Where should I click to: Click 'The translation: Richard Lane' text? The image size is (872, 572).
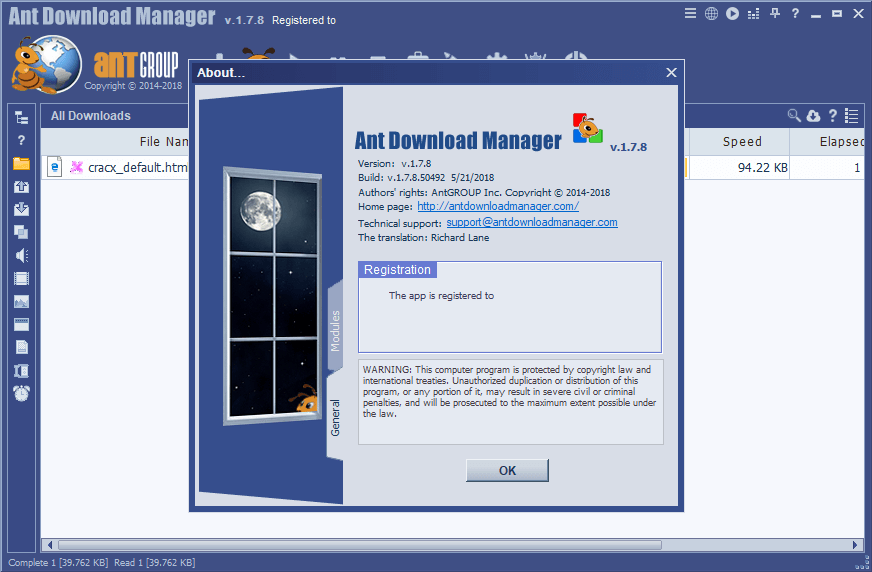point(424,237)
